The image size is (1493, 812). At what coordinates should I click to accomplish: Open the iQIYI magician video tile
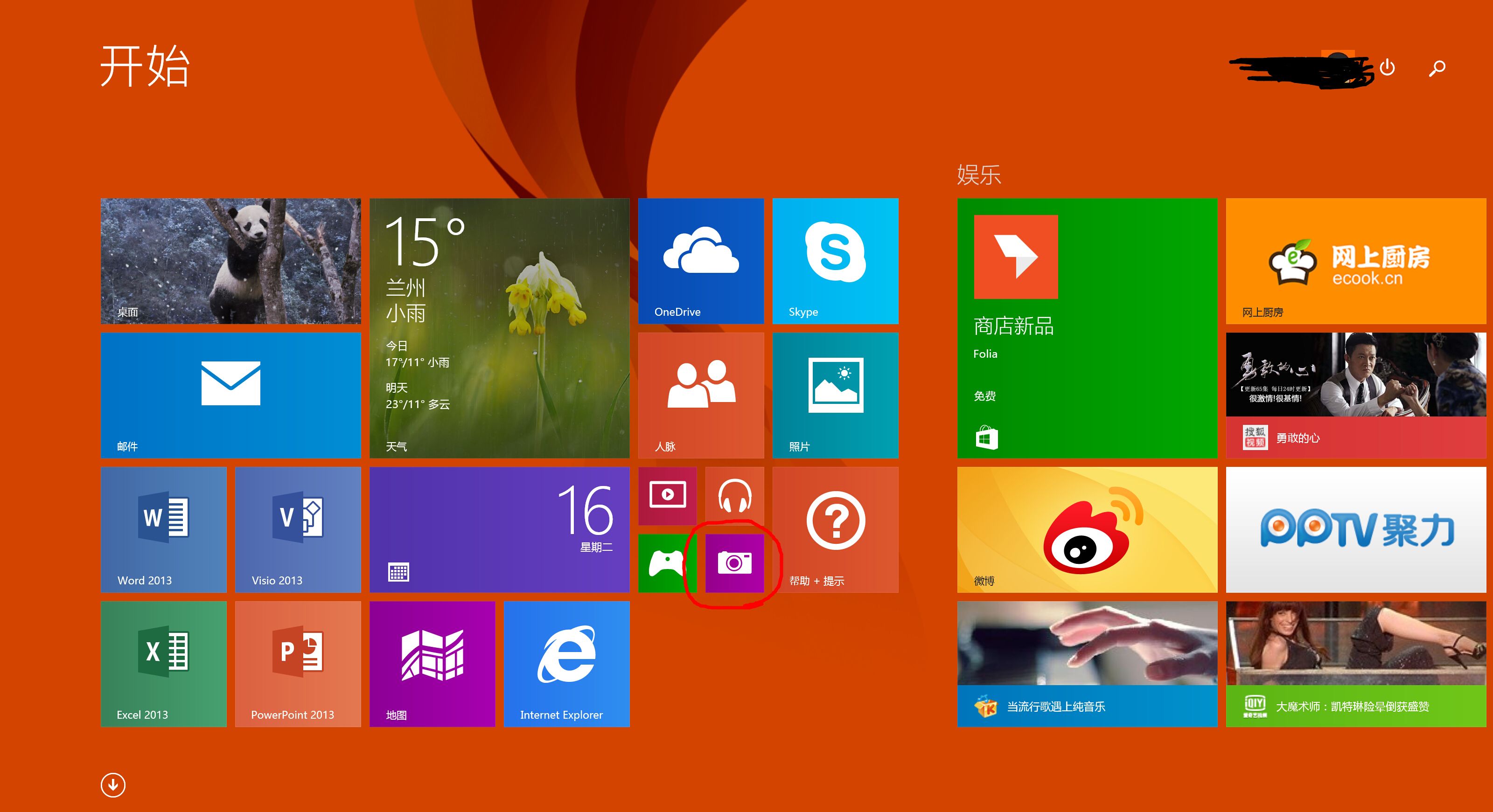pyautogui.click(x=1356, y=664)
